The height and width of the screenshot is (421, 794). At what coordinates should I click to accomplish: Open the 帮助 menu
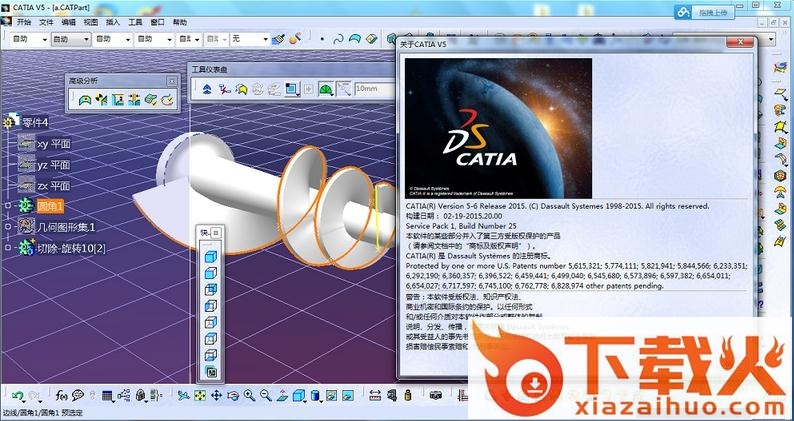[180, 22]
